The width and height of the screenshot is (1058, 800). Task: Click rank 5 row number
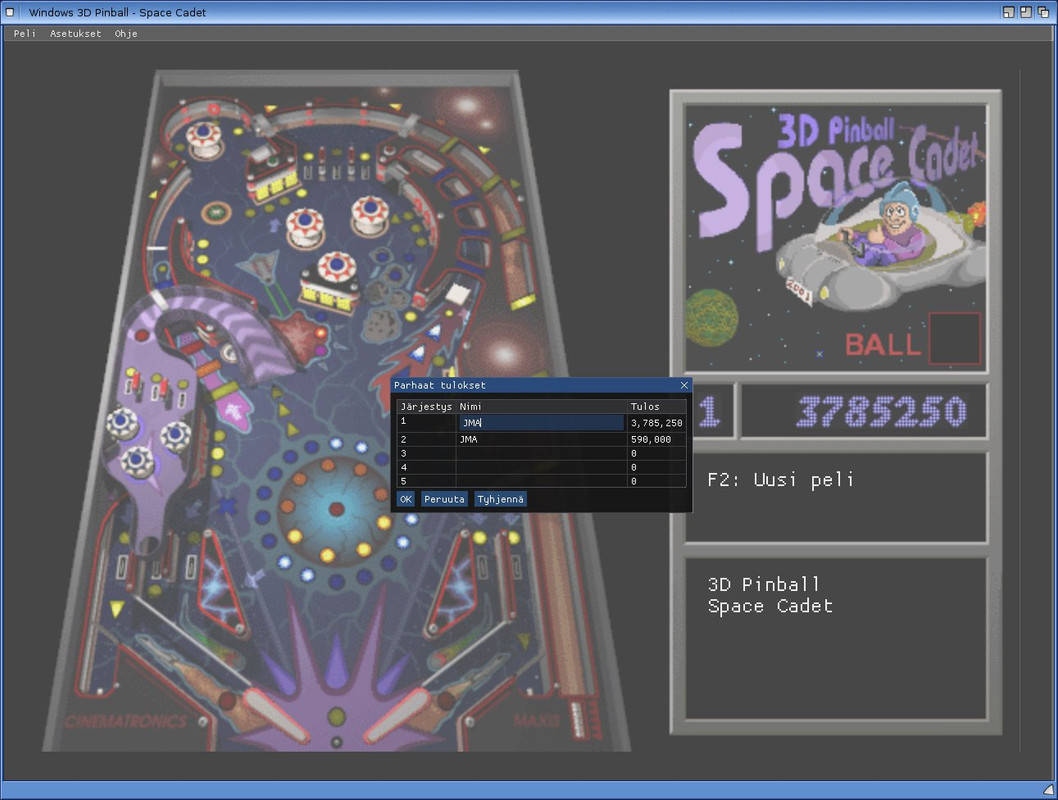point(403,481)
